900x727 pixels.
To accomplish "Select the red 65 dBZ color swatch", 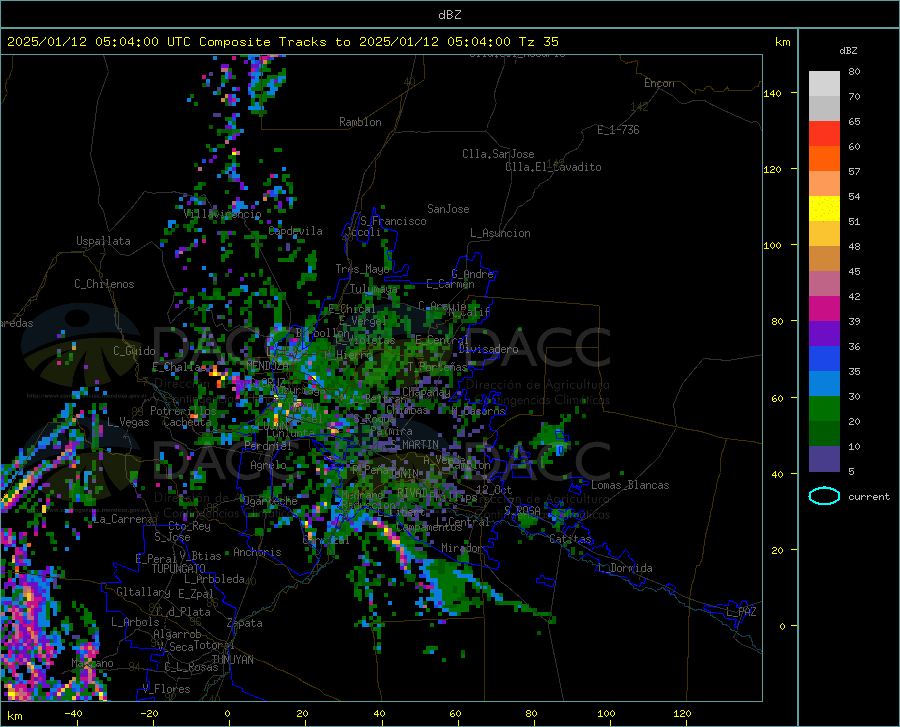I will pyautogui.click(x=824, y=134).
